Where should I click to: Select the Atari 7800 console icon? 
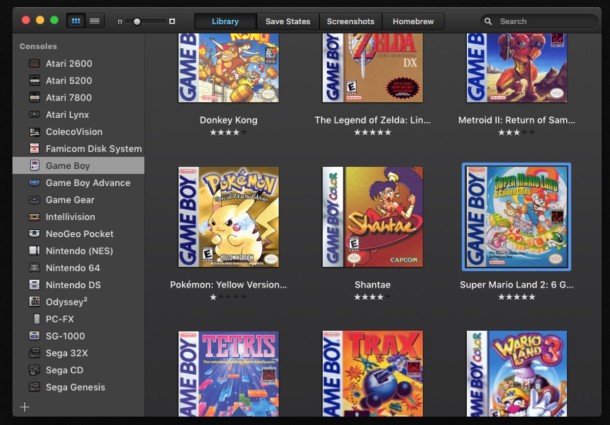coord(34,97)
